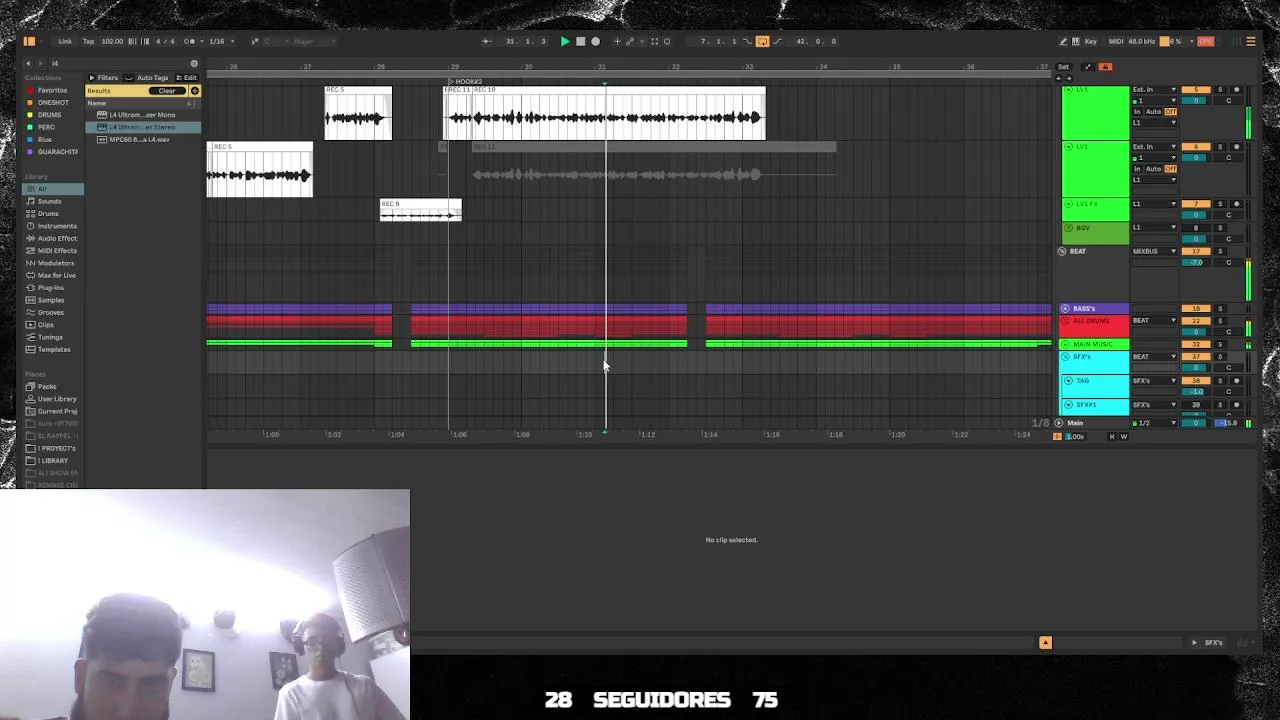Open Plug-ins in the library browser
The image size is (1280, 720).
point(50,288)
